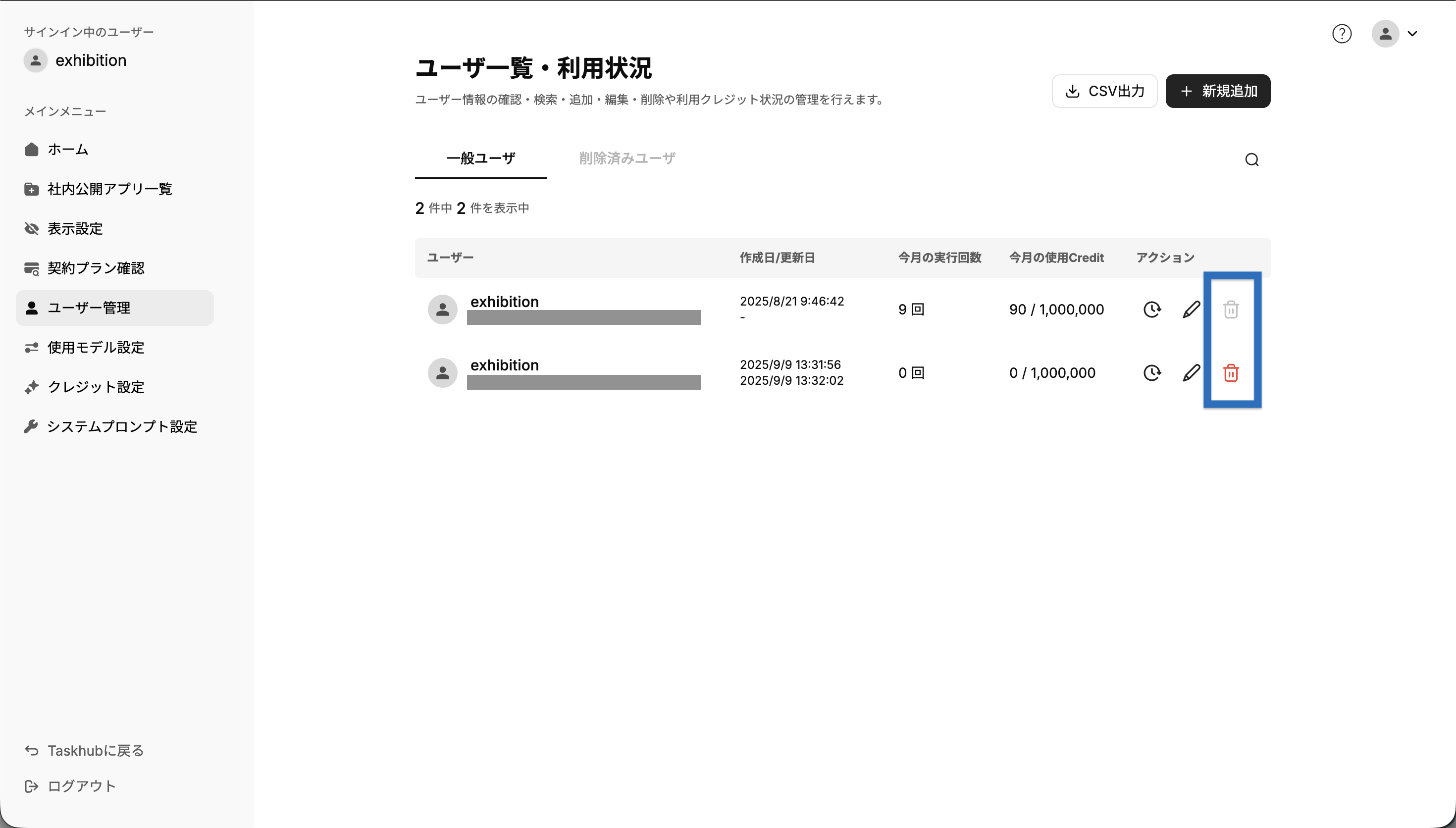Switch to 削除済みユーザ tab
The width and height of the screenshot is (1456, 828).
pos(626,158)
